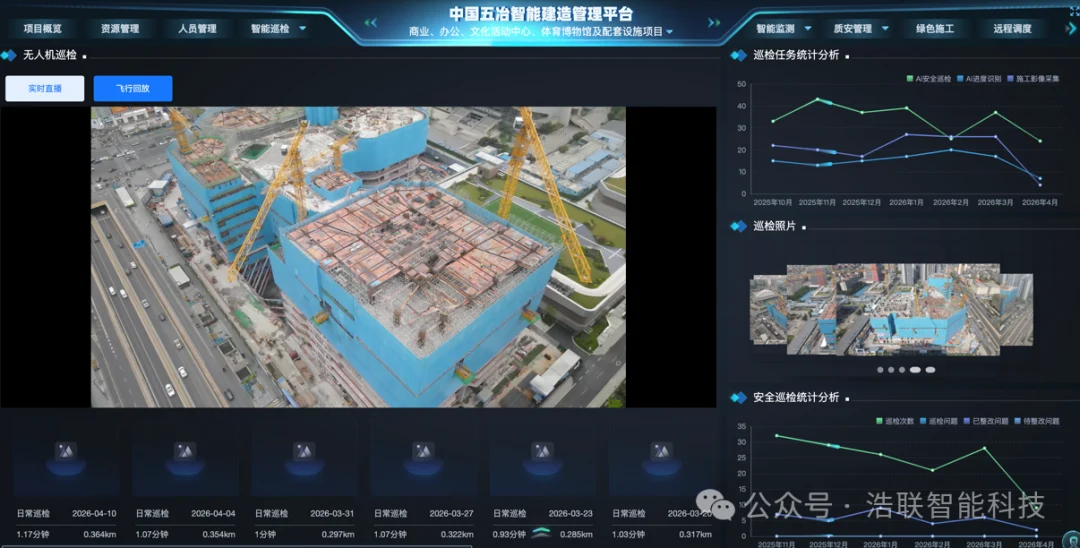Expand the 智能巡检 dropdown arrow

(x=302, y=28)
